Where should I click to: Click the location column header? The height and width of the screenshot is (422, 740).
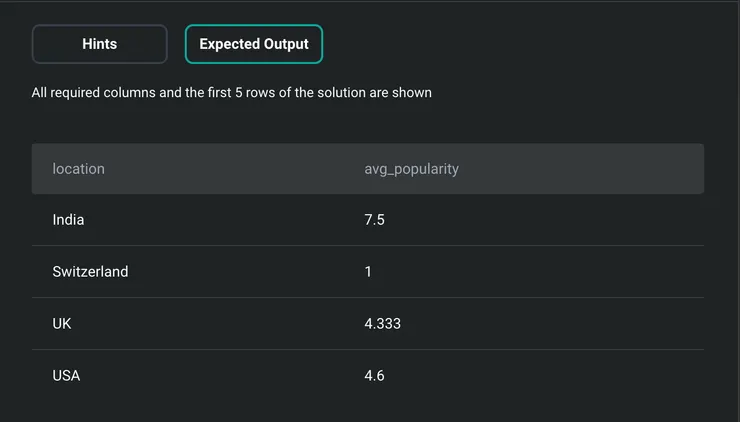[78, 169]
